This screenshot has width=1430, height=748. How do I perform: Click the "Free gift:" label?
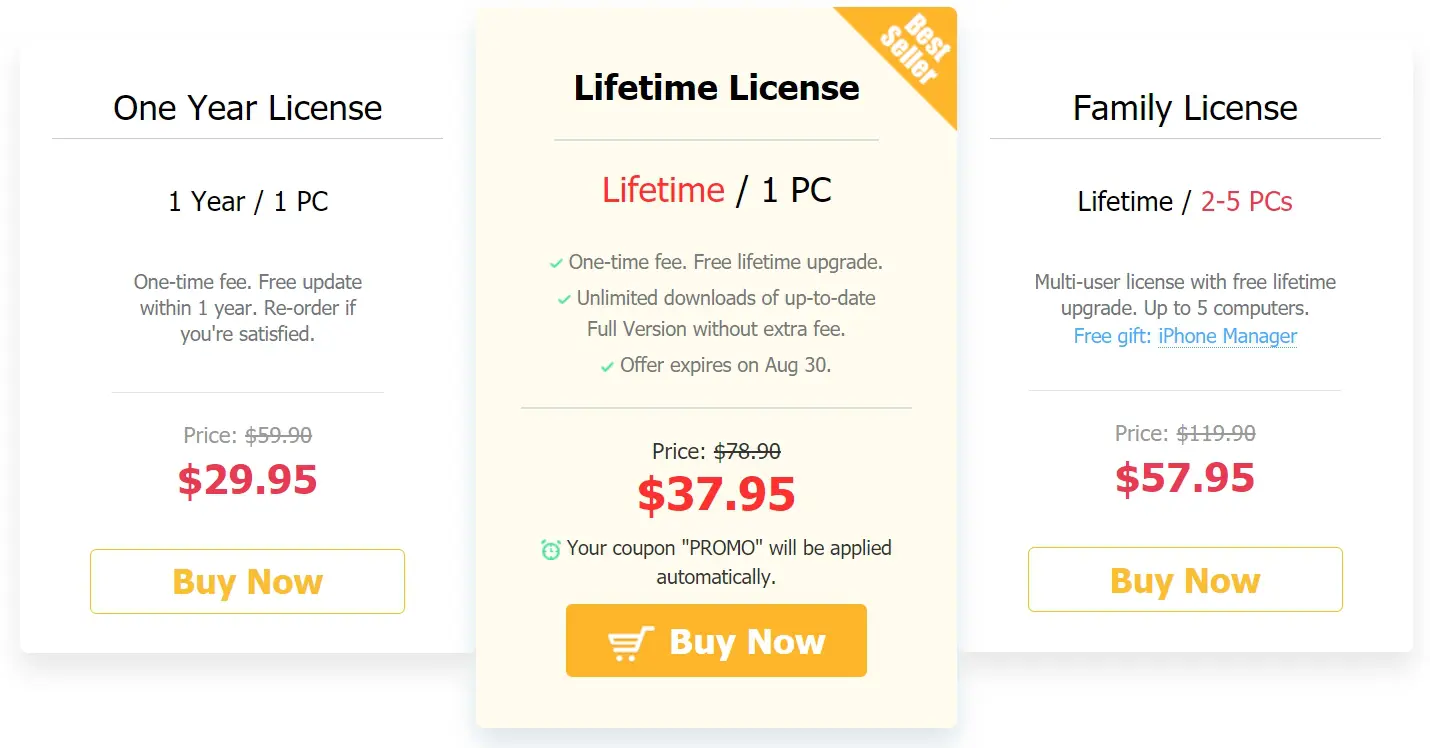[1112, 336]
